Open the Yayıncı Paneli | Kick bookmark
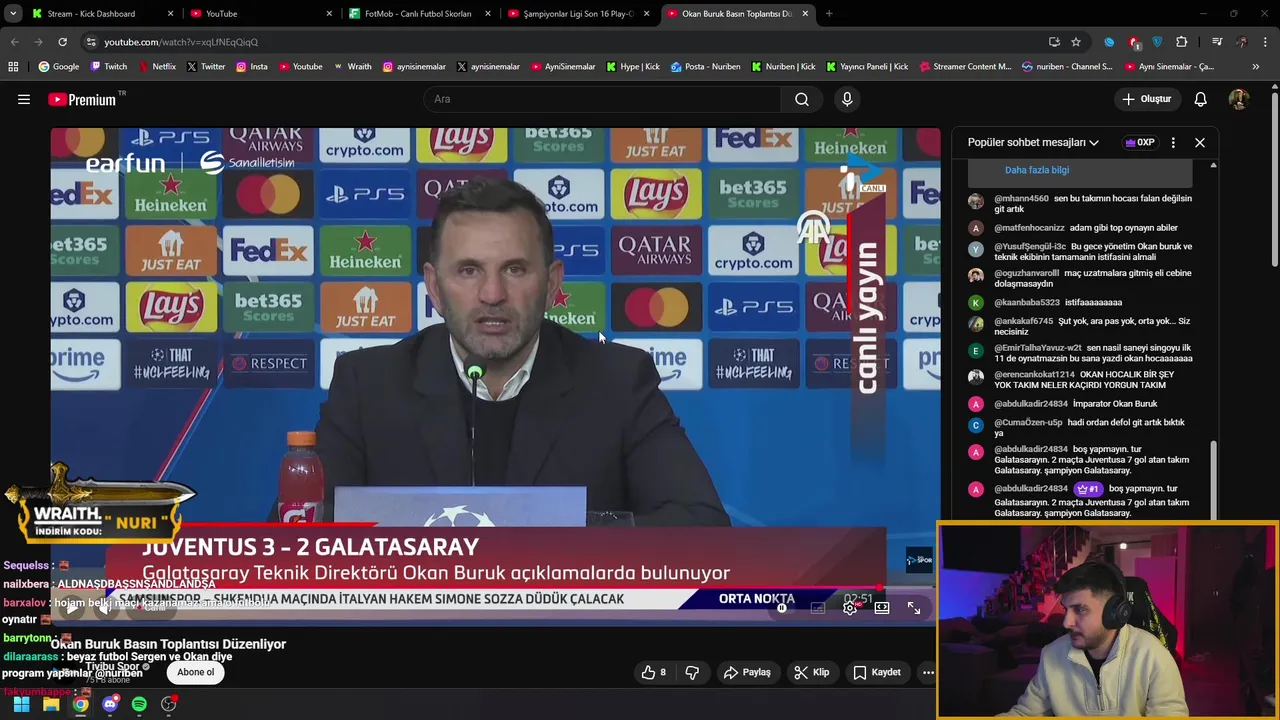 pyautogui.click(x=867, y=67)
